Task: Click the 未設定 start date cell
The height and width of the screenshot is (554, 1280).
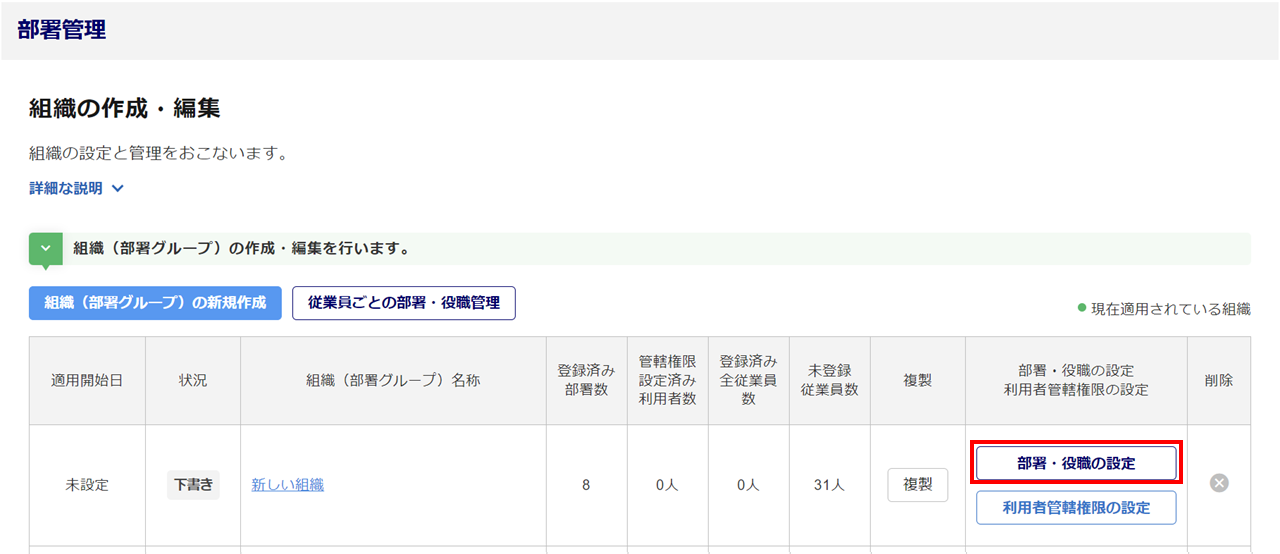Action: click(87, 485)
